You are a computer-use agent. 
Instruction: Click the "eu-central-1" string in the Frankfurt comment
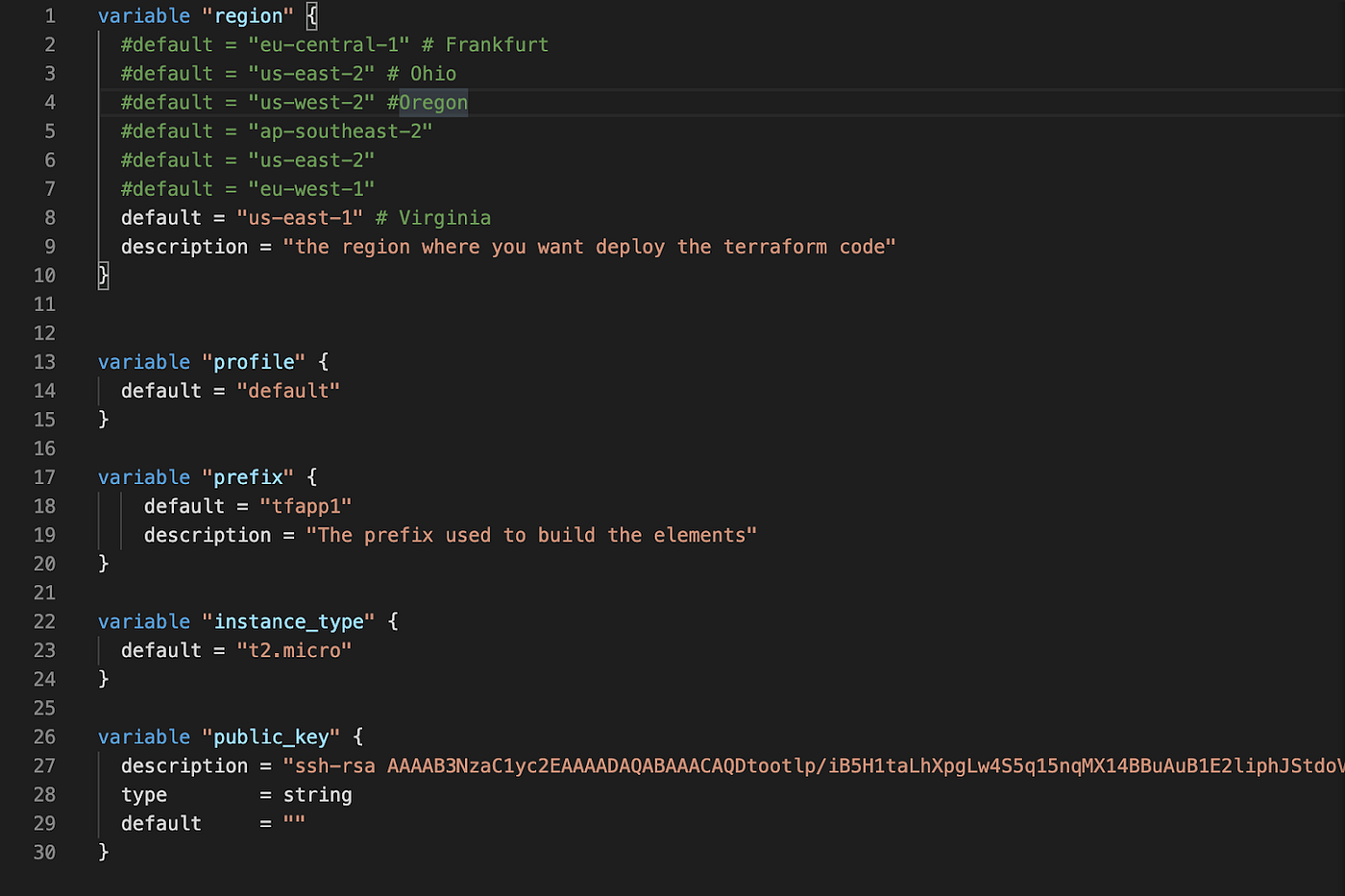click(x=329, y=45)
